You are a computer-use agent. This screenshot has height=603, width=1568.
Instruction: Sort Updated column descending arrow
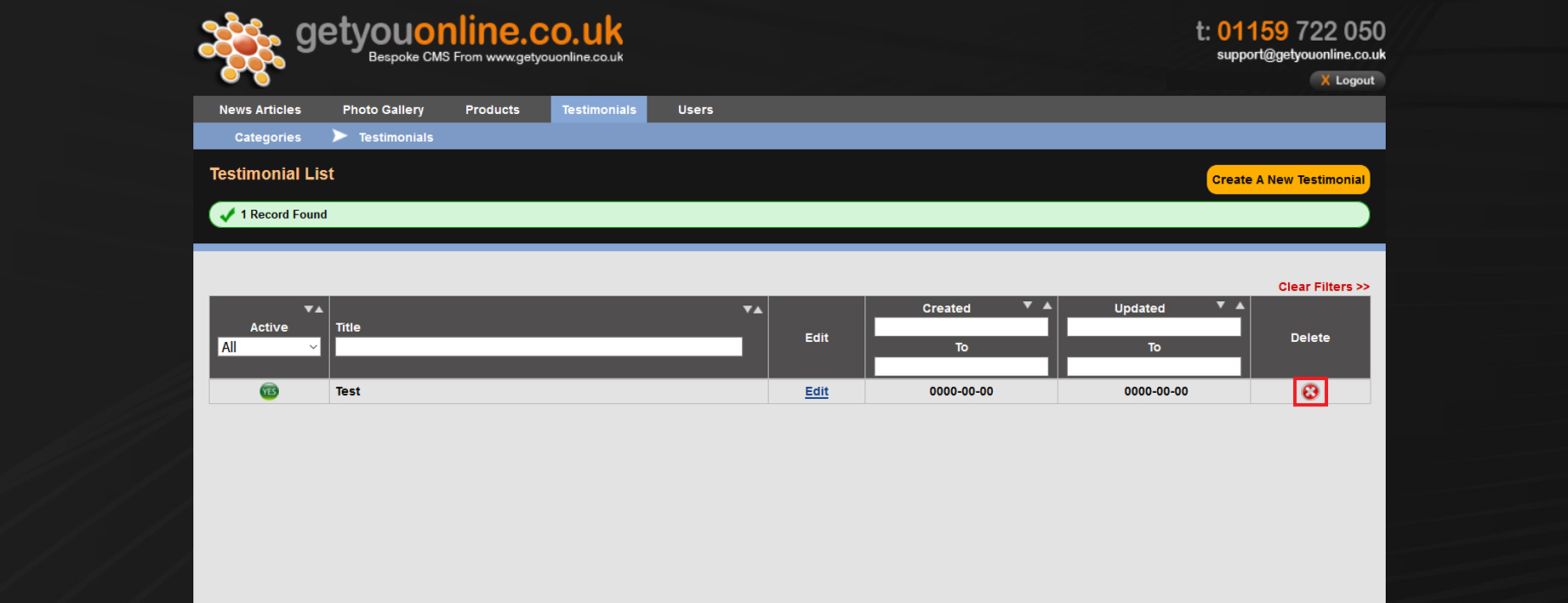(x=1221, y=304)
